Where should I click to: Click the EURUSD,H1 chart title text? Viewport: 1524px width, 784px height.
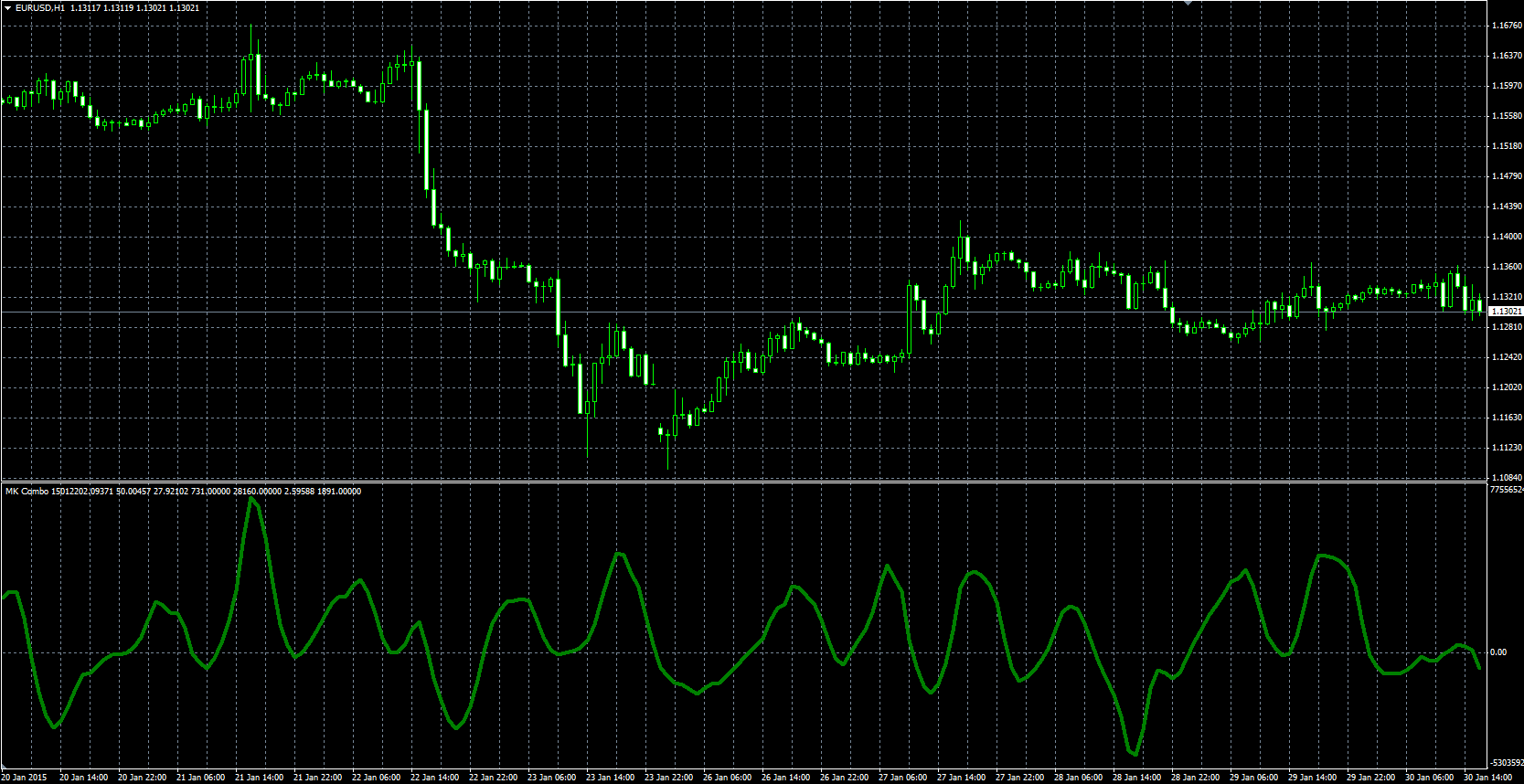point(40,7)
